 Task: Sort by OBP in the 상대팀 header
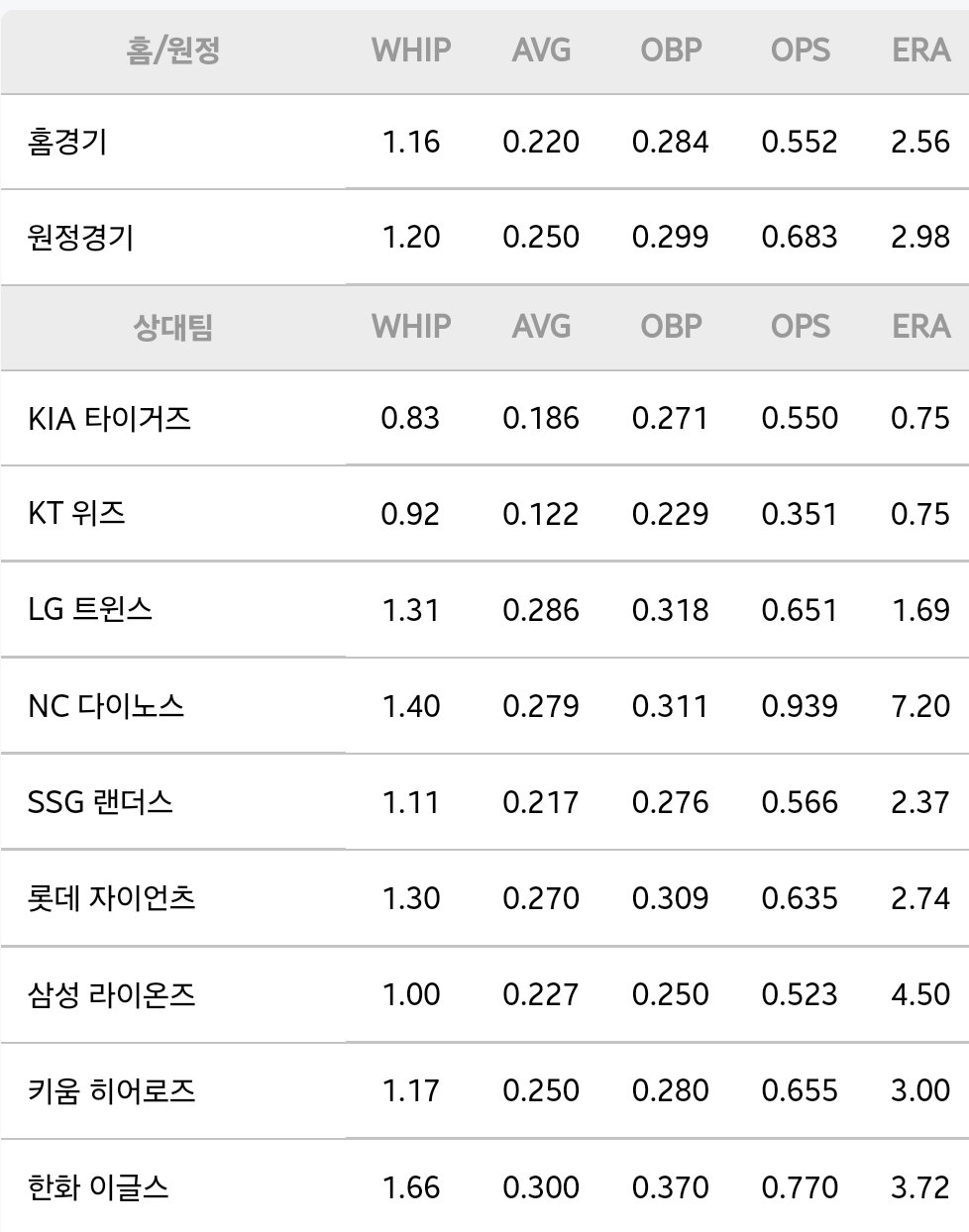point(671,327)
